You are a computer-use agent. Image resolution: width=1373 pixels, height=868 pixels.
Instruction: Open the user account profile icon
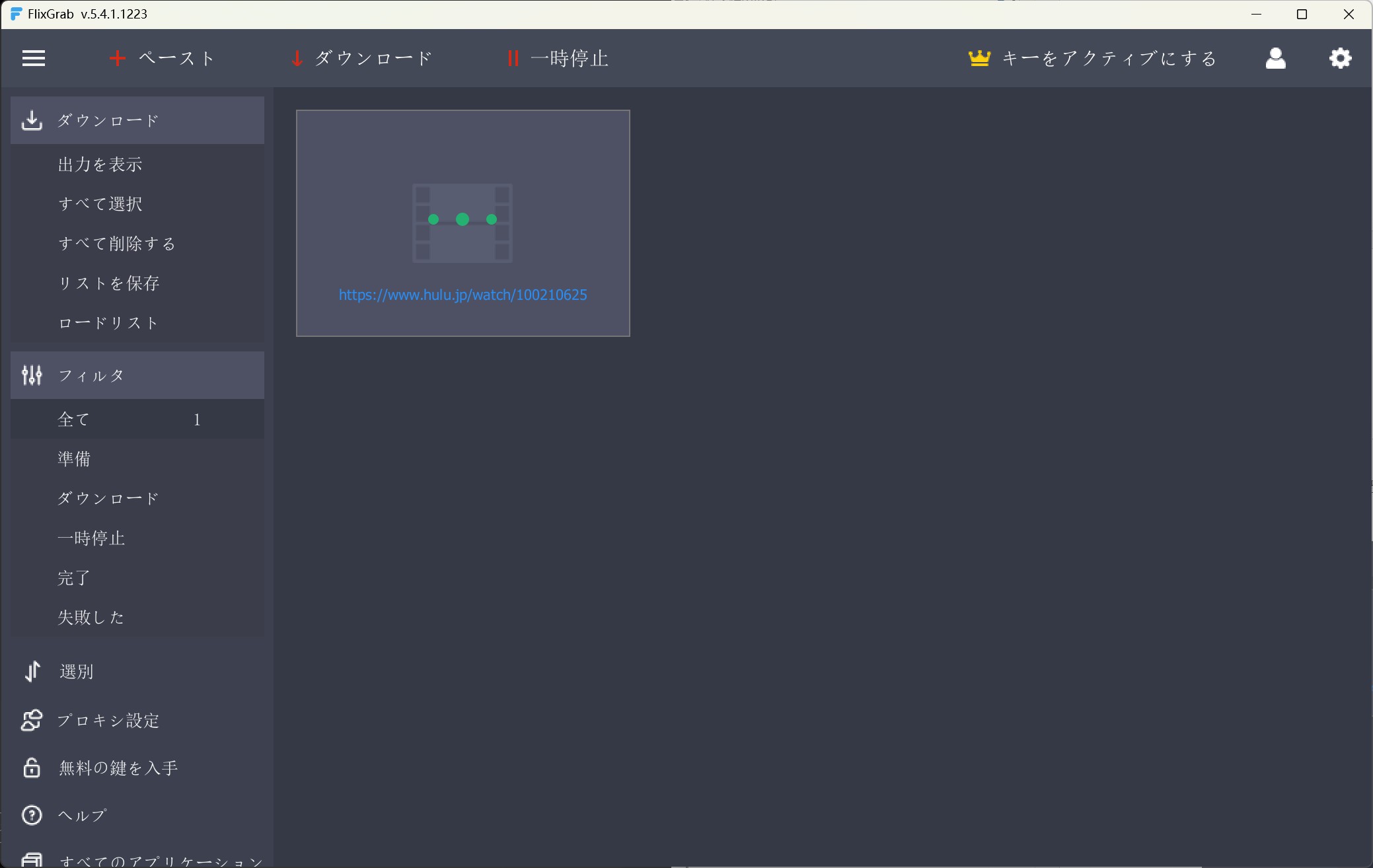1275,58
